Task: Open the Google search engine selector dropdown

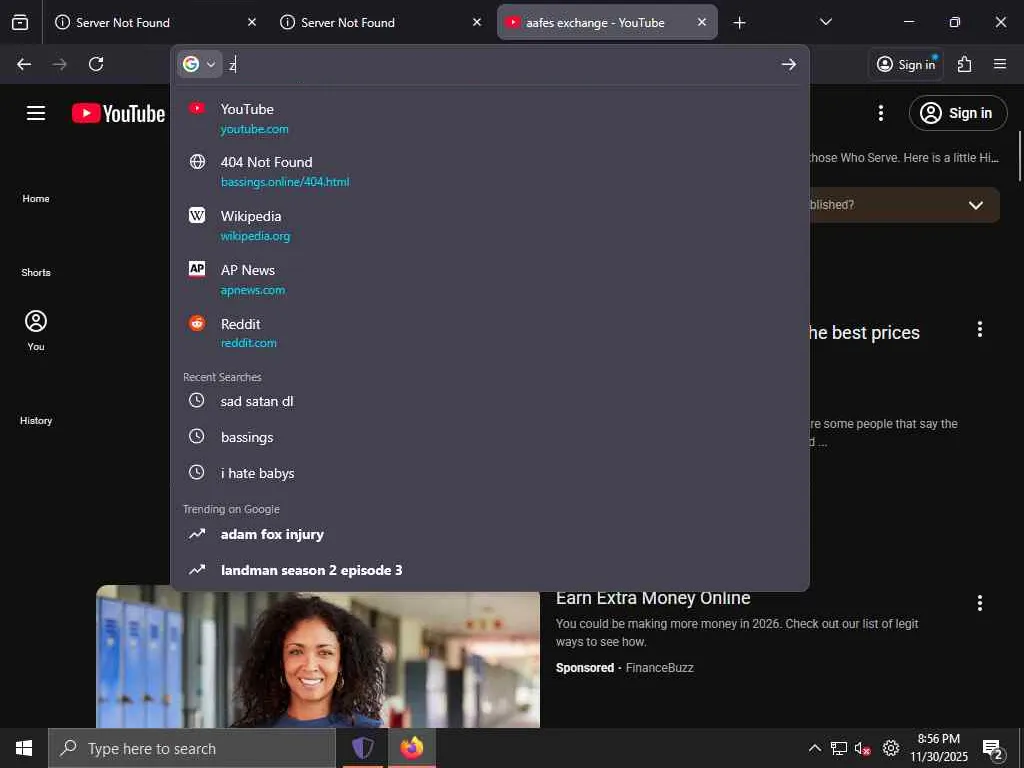Action: tap(200, 64)
